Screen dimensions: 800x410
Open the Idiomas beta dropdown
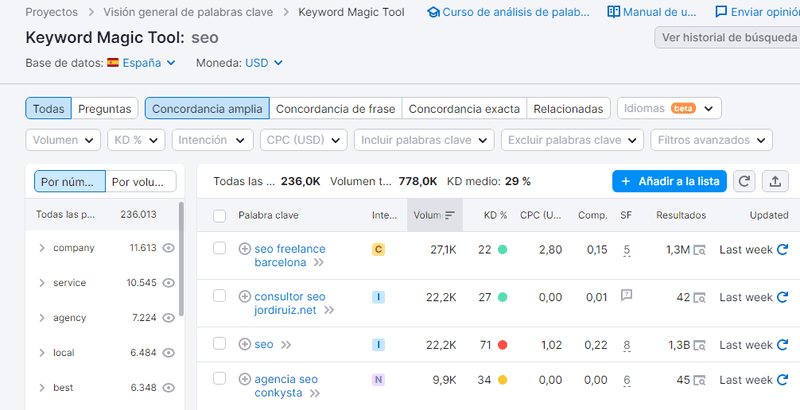(x=669, y=108)
